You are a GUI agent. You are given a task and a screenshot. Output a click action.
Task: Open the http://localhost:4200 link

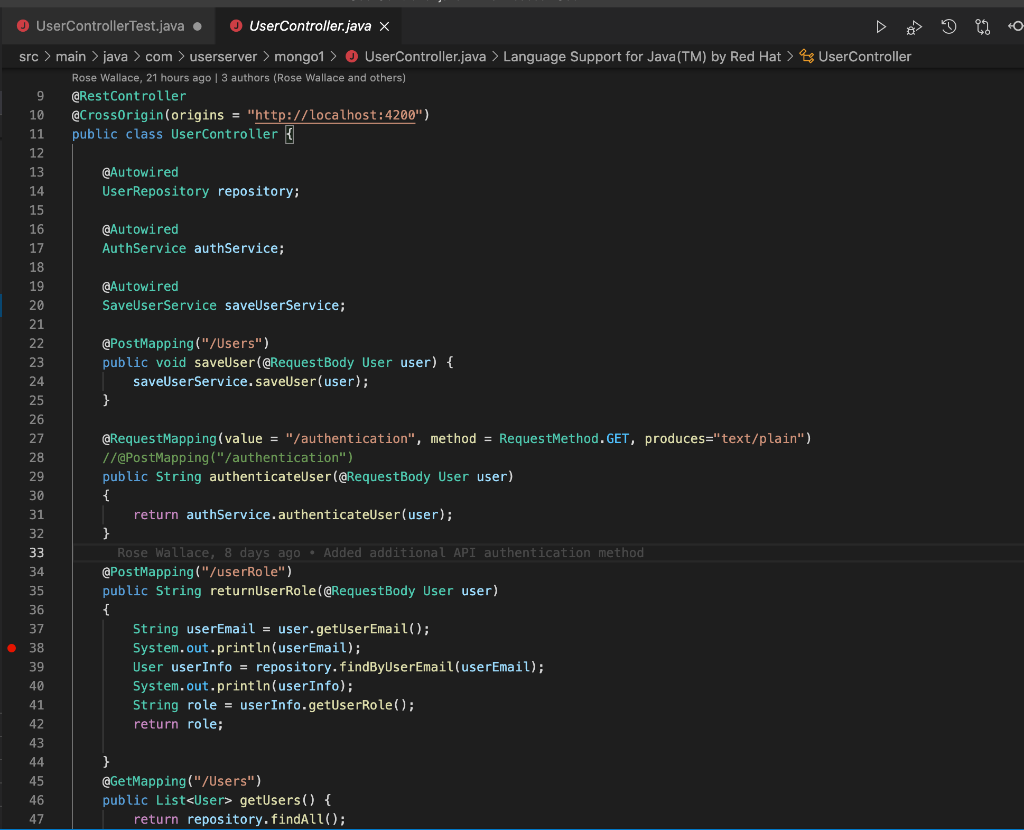[x=337, y=115]
